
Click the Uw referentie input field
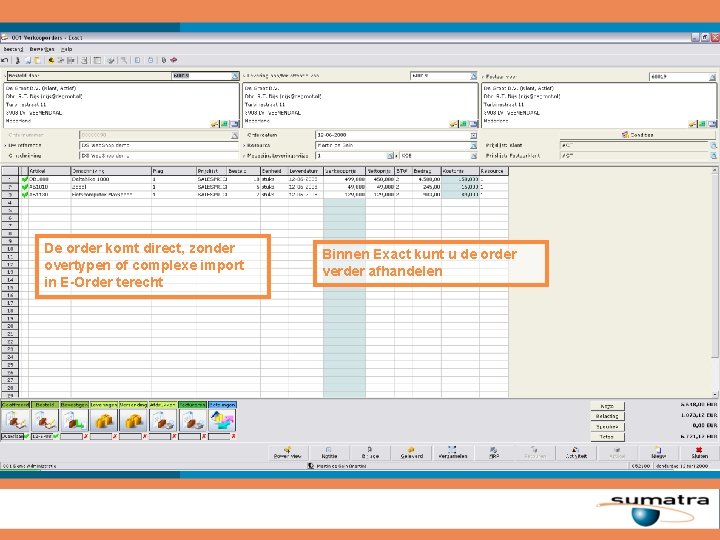(159, 146)
